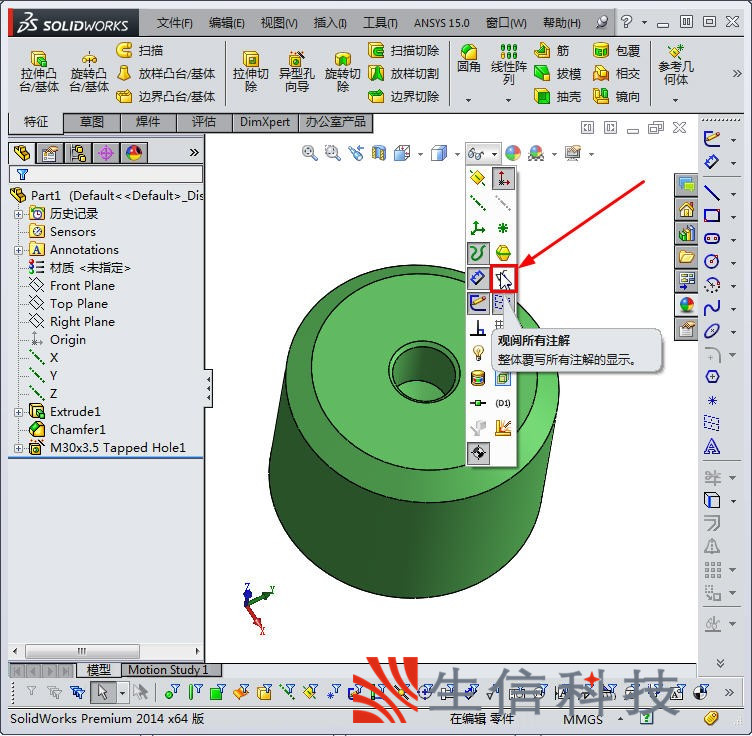Click the Extruded Cut (拉伸切除) tool
This screenshot has width=752, height=736.
(x=250, y=72)
